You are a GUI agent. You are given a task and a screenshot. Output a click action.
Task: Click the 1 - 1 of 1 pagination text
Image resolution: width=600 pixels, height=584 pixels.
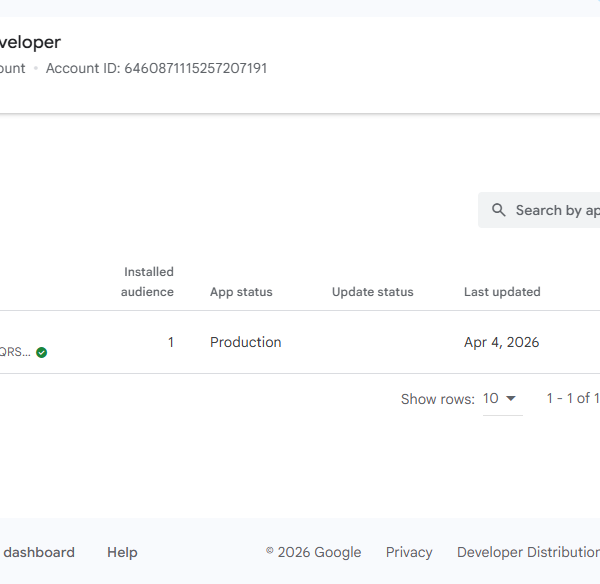pyautogui.click(x=572, y=398)
